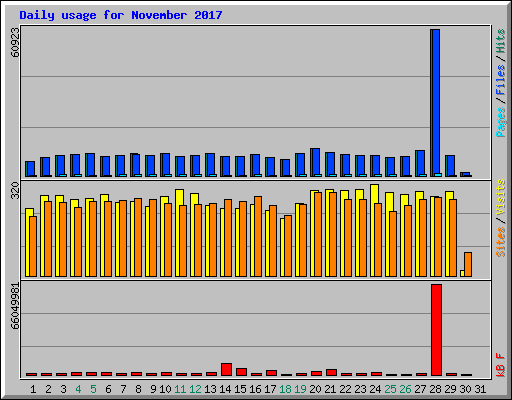Click the blue hits bar for day 27

pyautogui.click(x=421, y=163)
